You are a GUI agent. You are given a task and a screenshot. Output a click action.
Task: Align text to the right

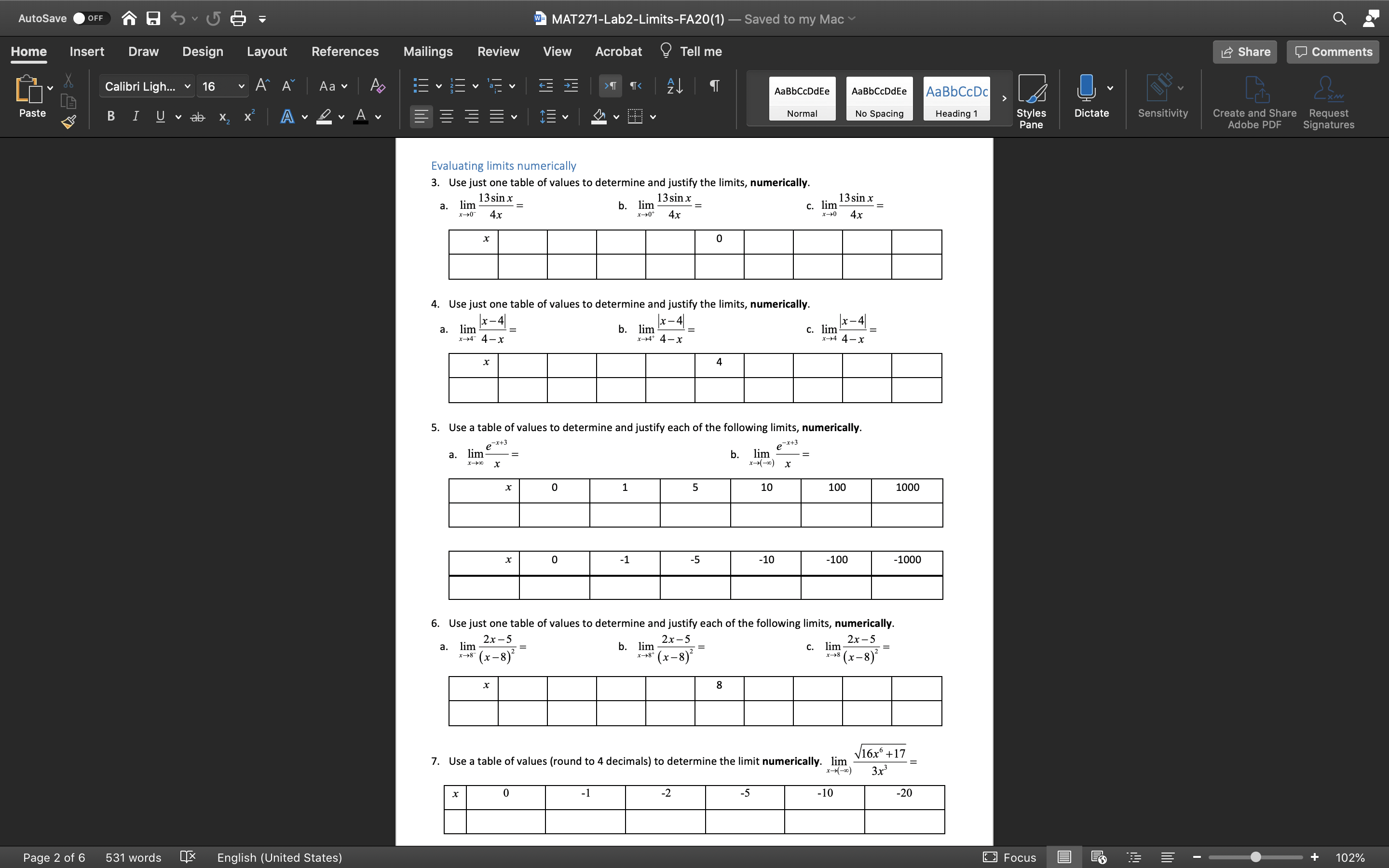pos(472,117)
